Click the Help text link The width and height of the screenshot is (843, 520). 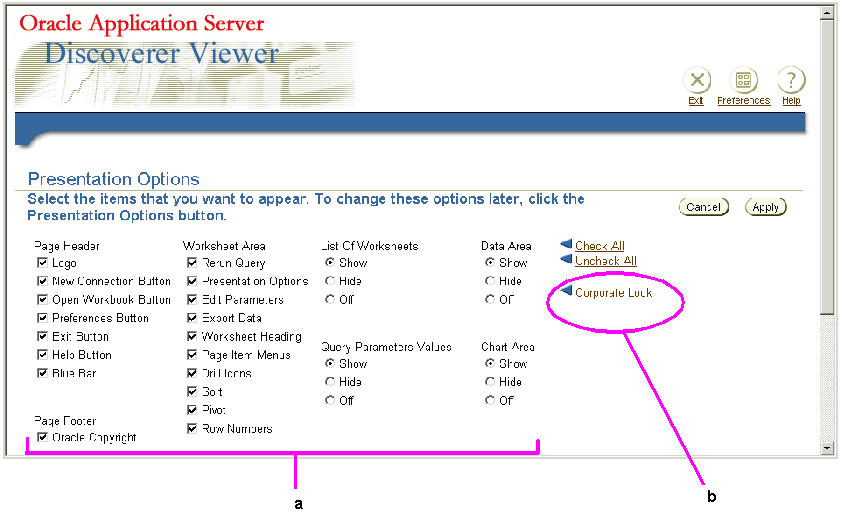pyautogui.click(x=791, y=101)
